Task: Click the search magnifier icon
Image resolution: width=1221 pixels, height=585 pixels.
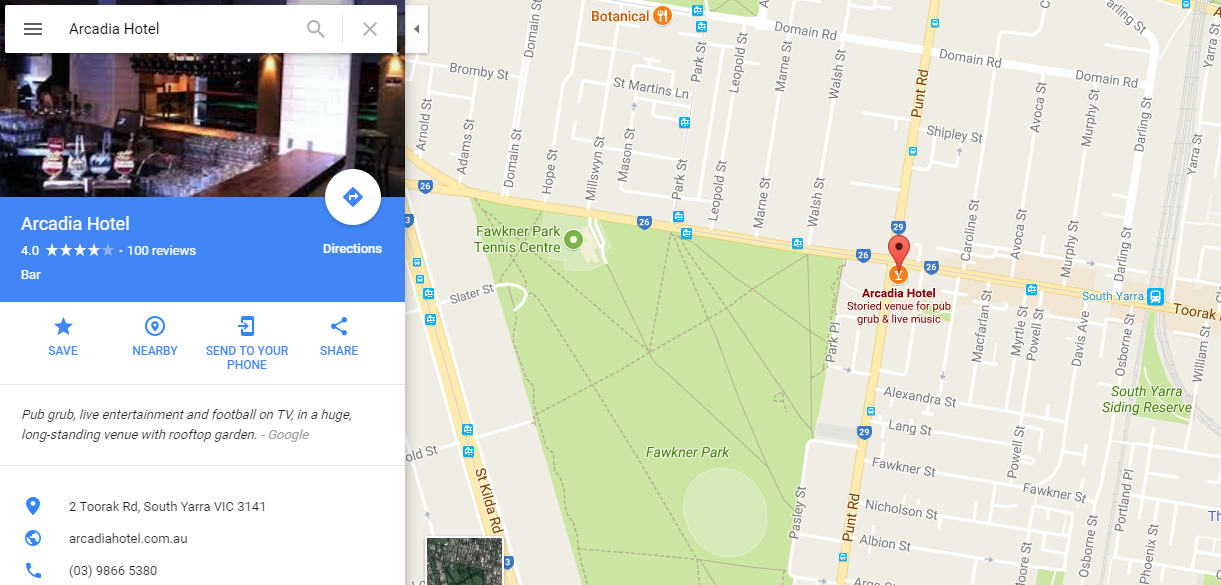Action: [x=316, y=29]
